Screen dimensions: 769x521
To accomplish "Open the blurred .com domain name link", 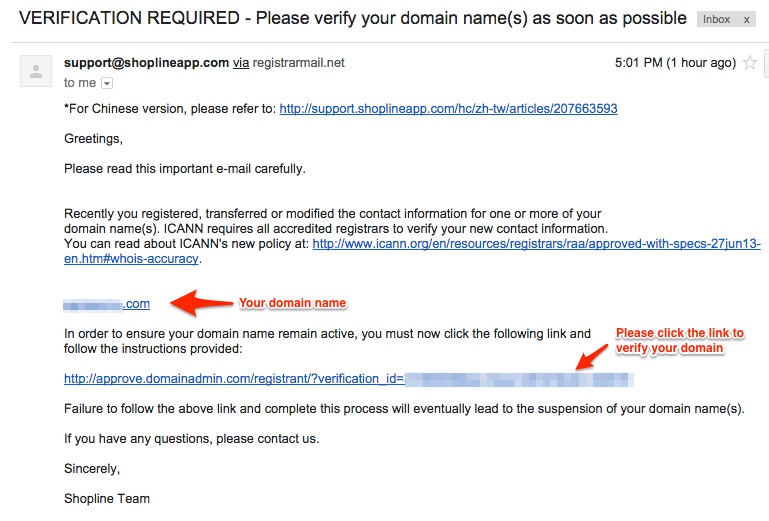I will [x=106, y=304].
